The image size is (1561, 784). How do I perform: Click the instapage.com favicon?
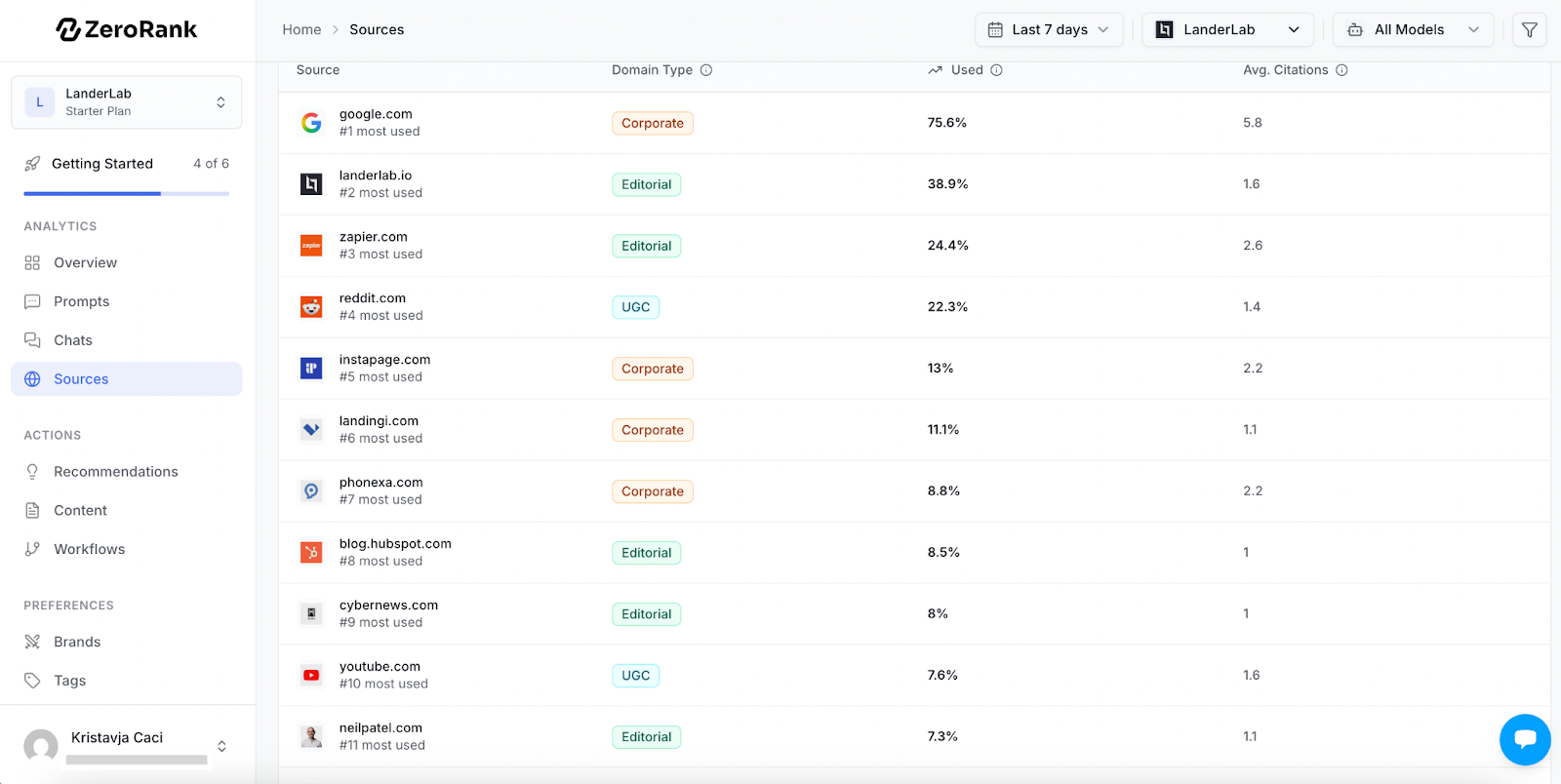coord(311,369)
